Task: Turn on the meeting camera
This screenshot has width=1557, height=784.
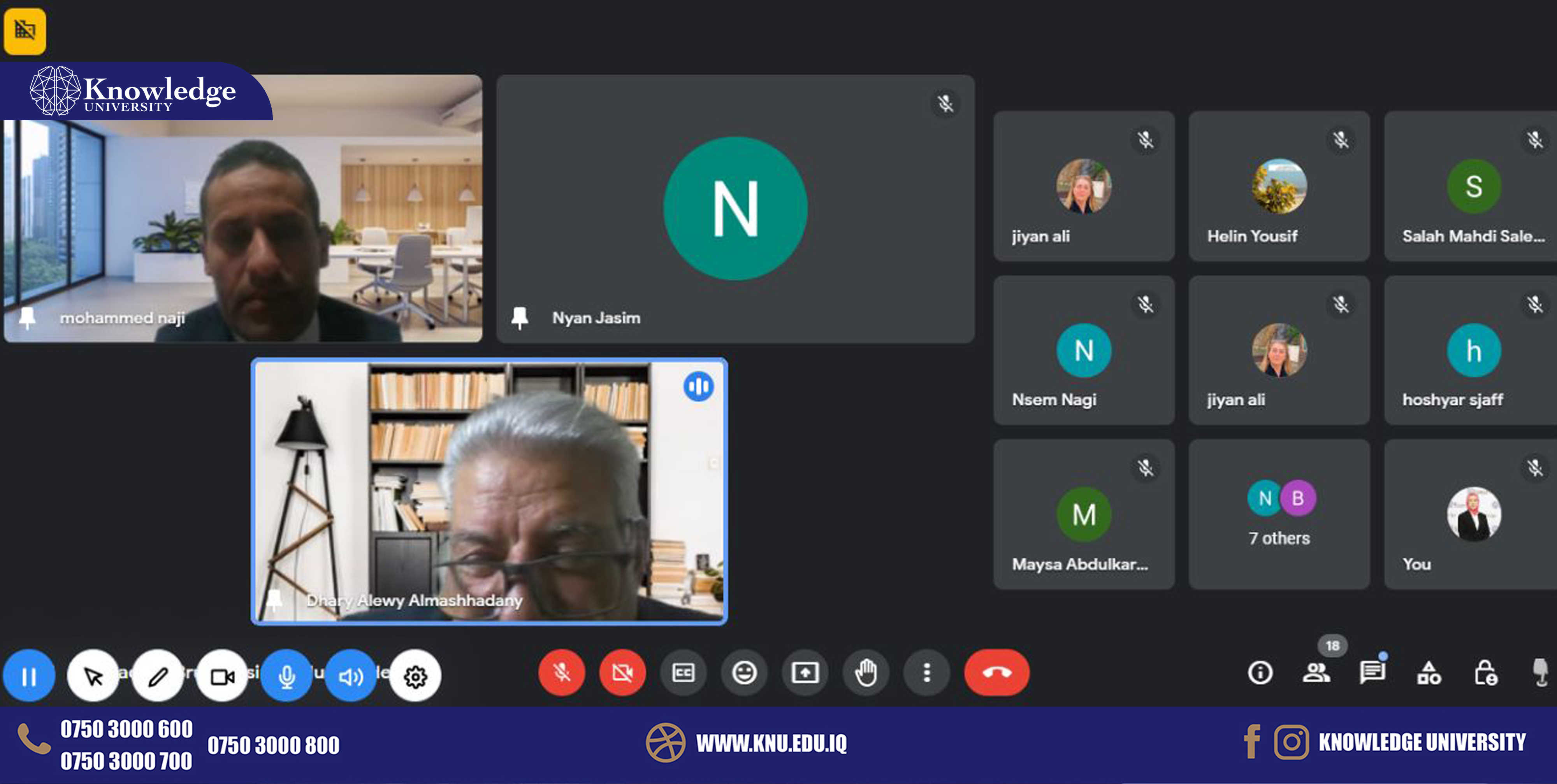Action: (622, 672)
